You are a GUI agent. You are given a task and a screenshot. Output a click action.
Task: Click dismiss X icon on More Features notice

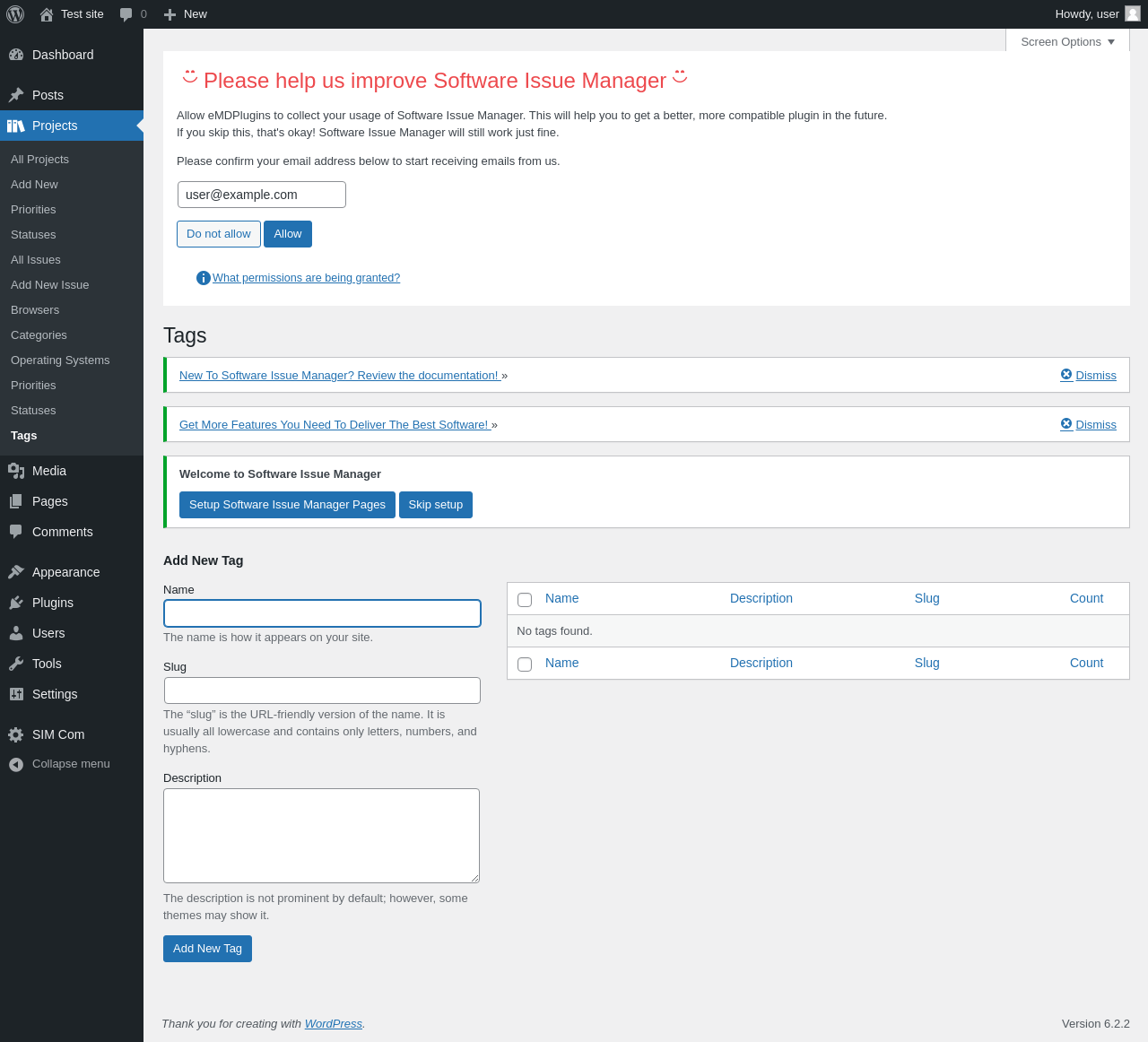click(x=1066, y=424)
